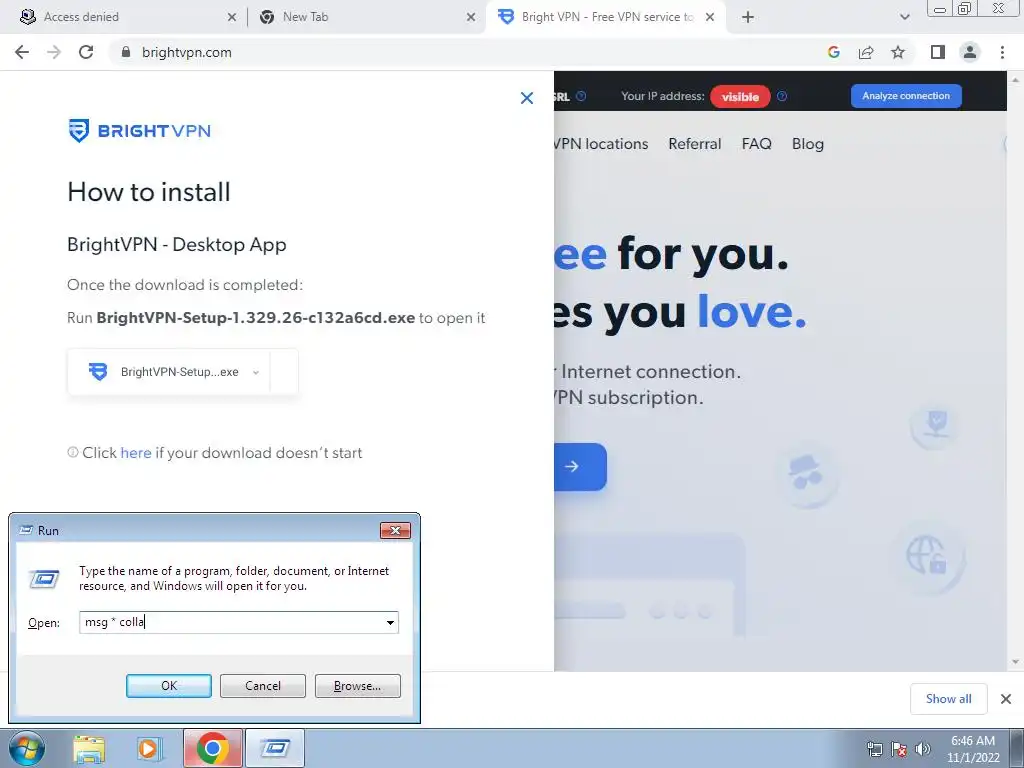Click the BrightVPN logo
Viewport: 1024px width, 768px height.
point(140,131)
